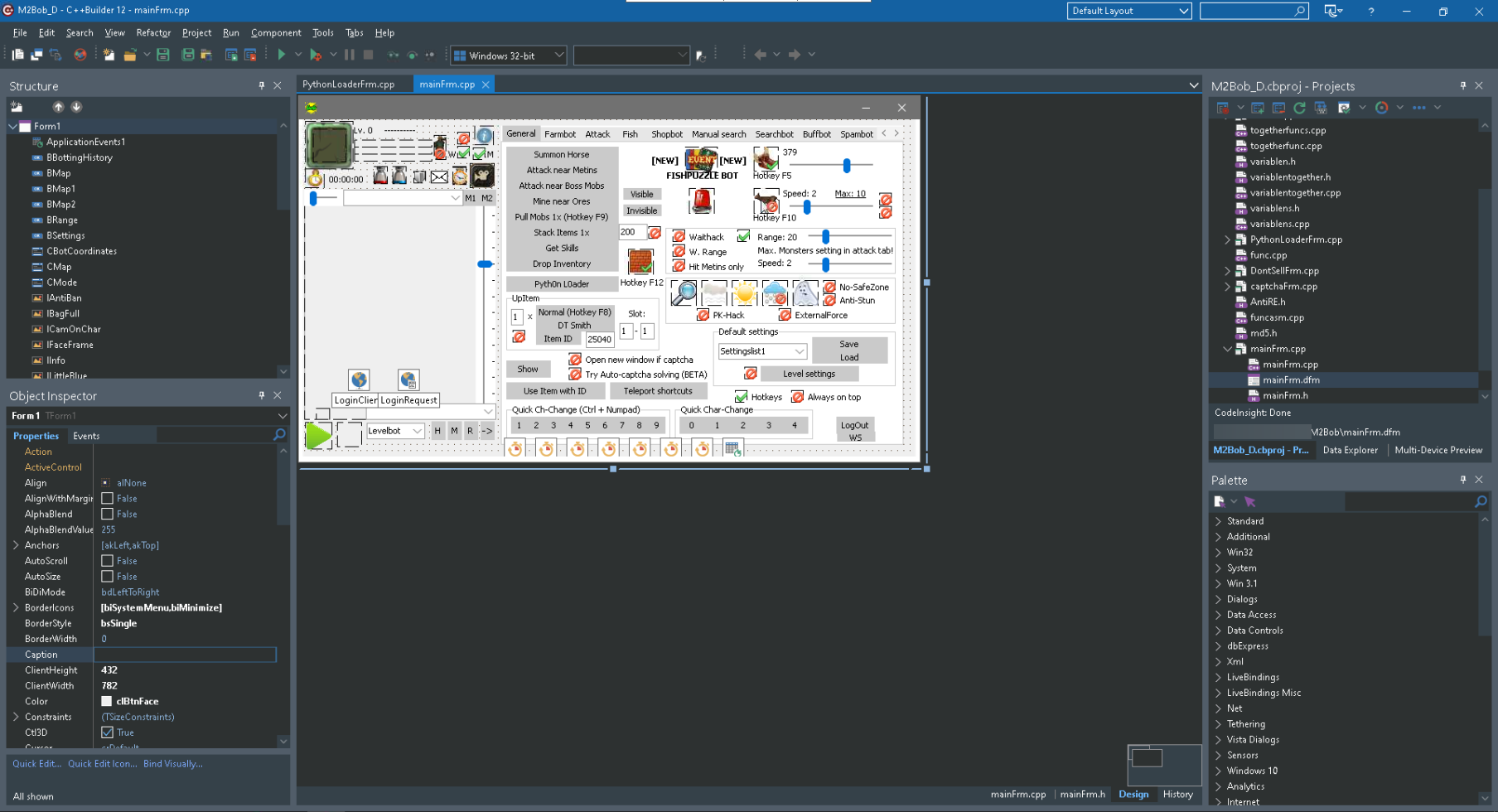This screenshot has height=812, width=1498.
Task: Click the Palette search icon
Action: (x=1481, y=502)
